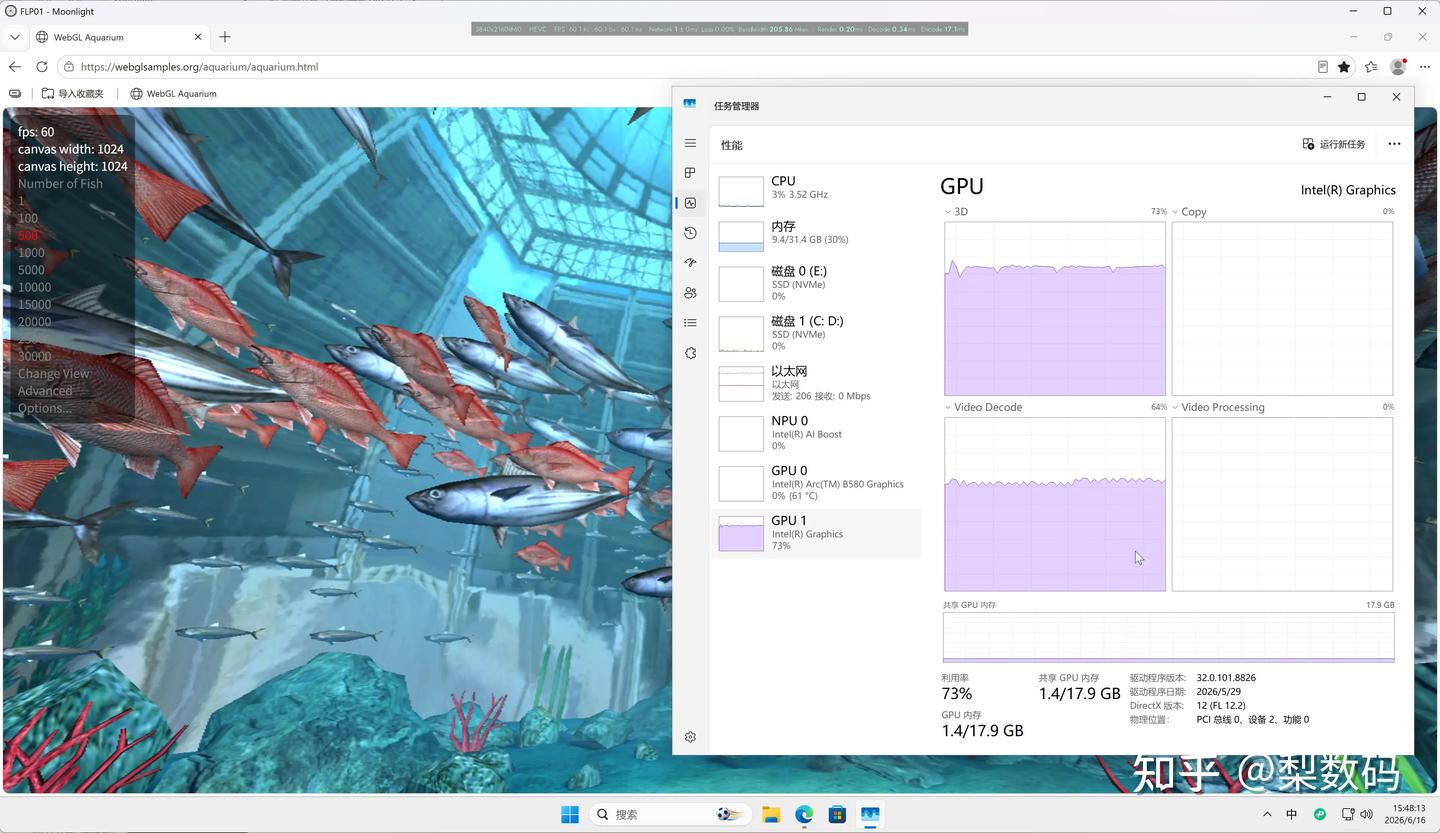Open the tab search dropdown arrow in browser

tap(14, 37)
